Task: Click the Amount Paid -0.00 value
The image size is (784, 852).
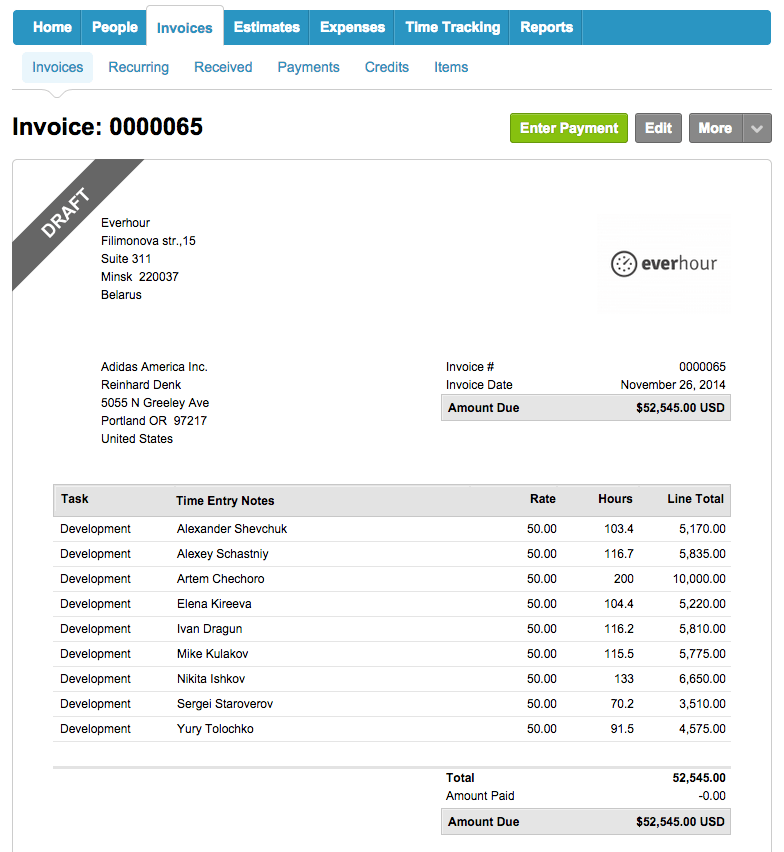Action: (712, 796)
